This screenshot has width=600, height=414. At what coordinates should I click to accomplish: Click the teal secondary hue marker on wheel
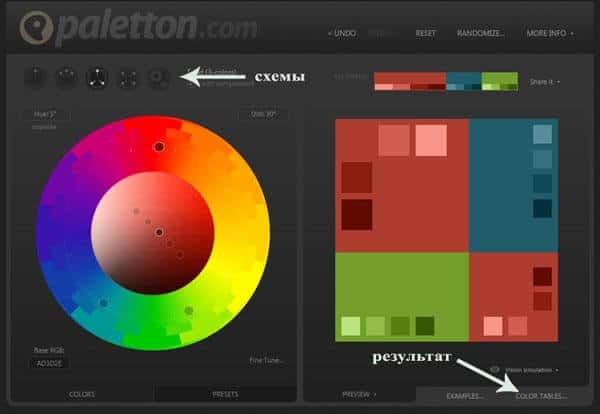click(104, 303)
